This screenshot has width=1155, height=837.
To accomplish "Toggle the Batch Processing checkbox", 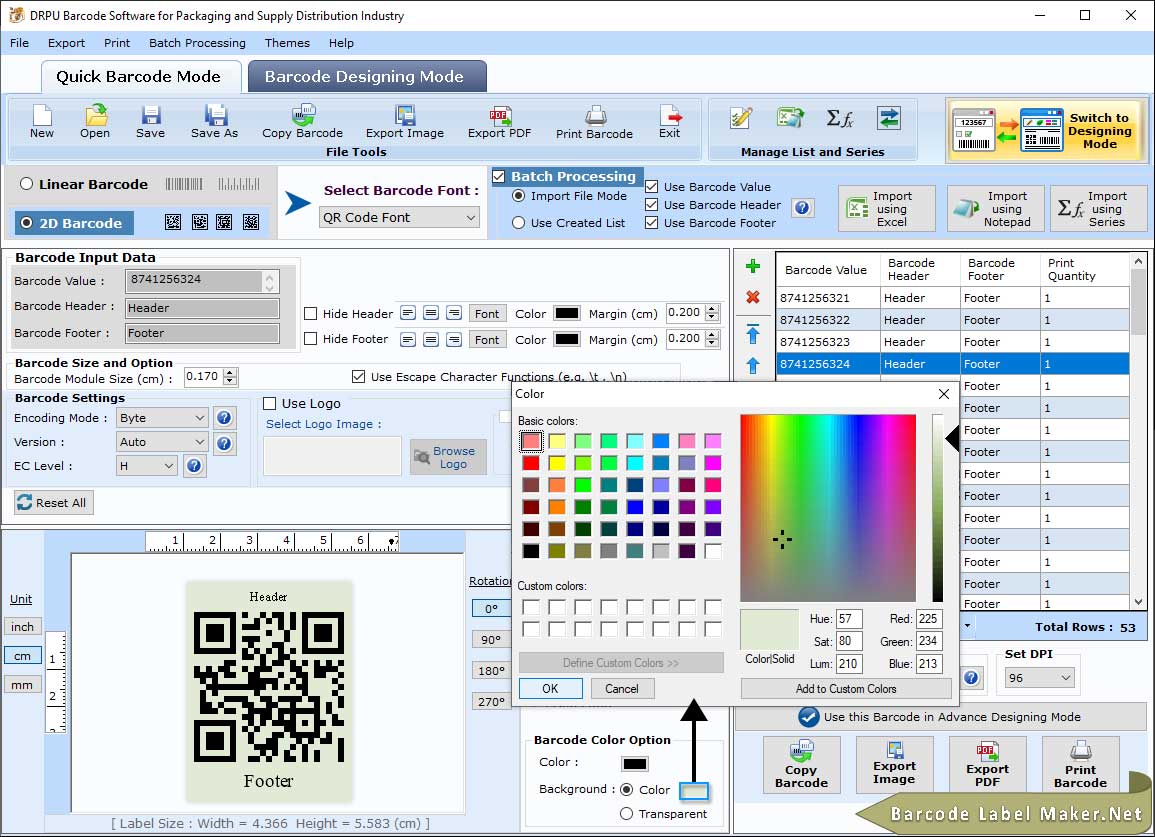I will point(499,177).
